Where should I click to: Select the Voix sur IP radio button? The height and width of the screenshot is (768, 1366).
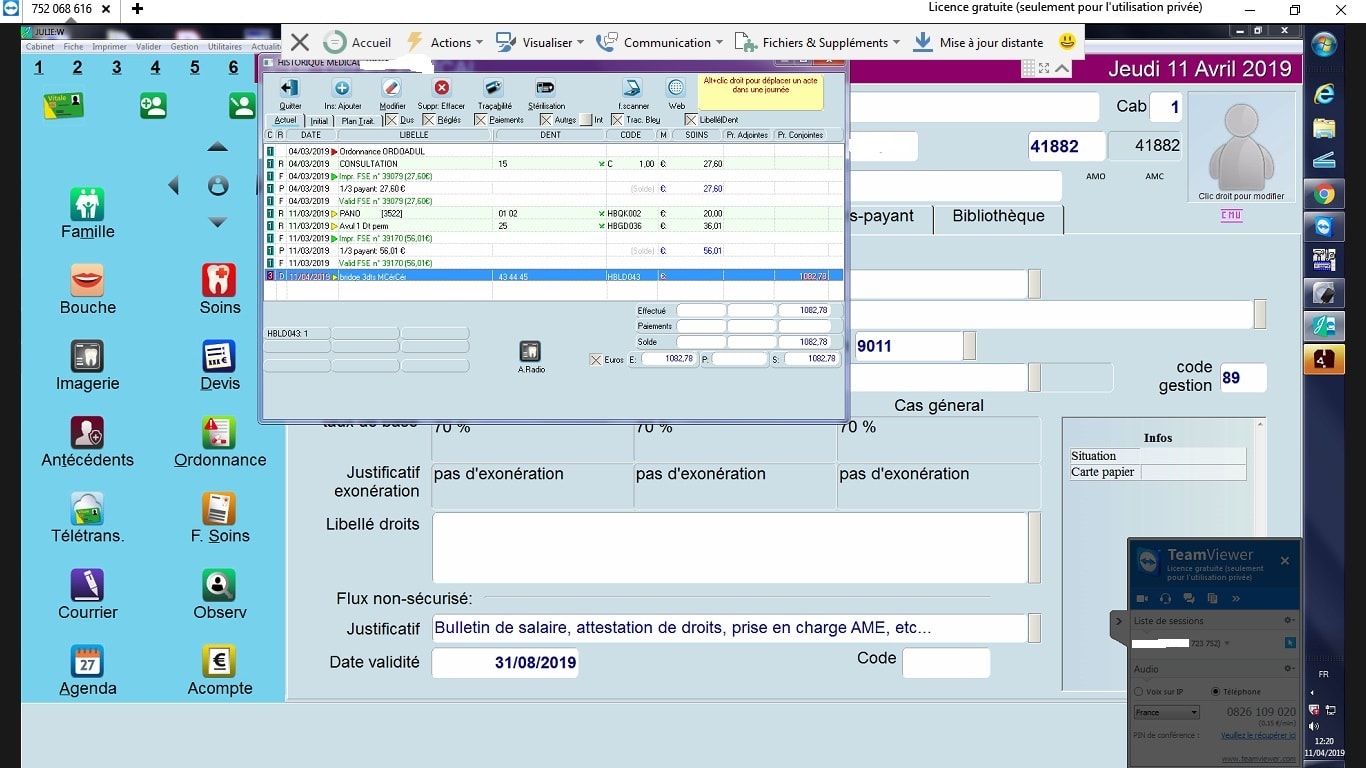pos(1139,692)
